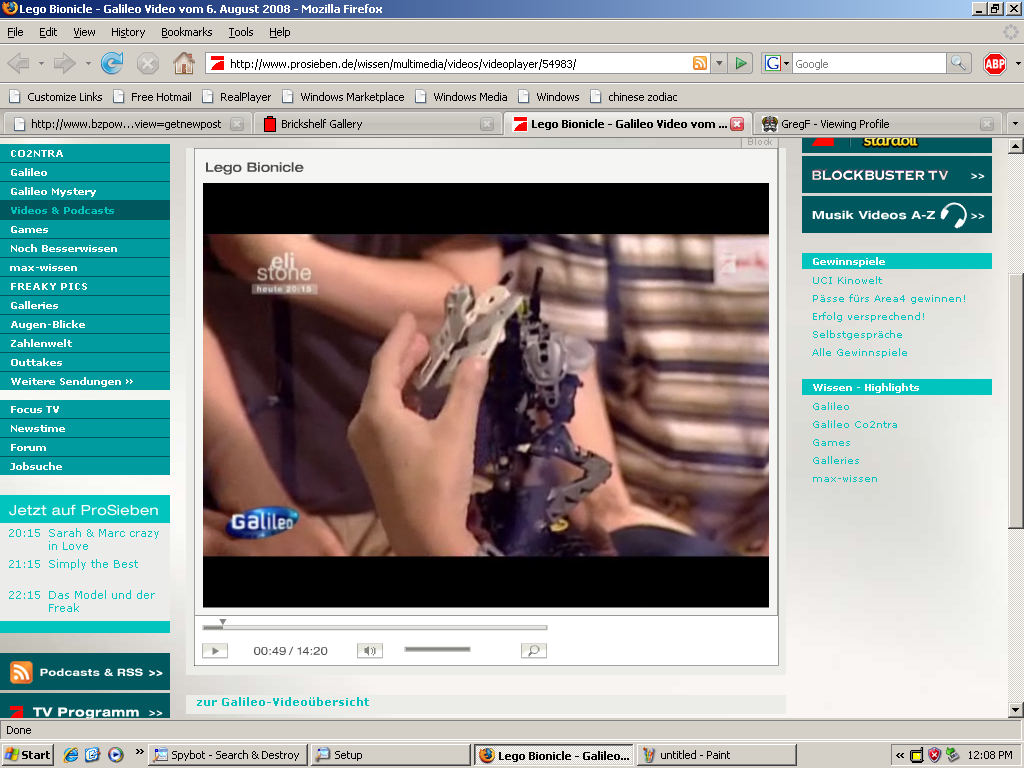The height and width of the screenshot is (768, 1024).
Task: Open the Windows Start button
Action: tap(27, 755)
